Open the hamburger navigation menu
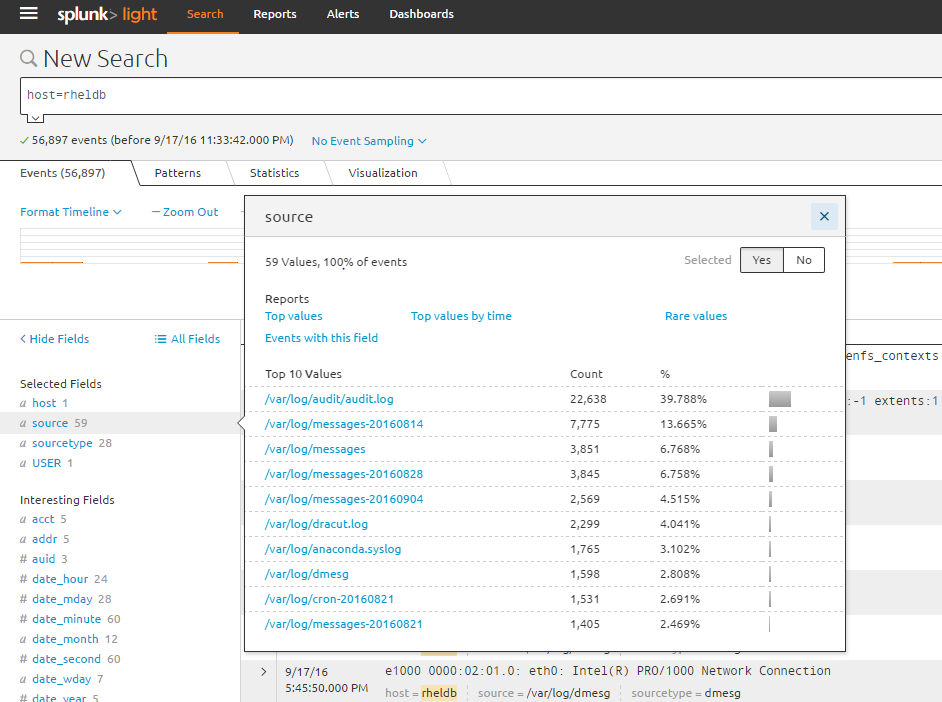The width and height of the screenshot is (942, 702). point(27,14)
